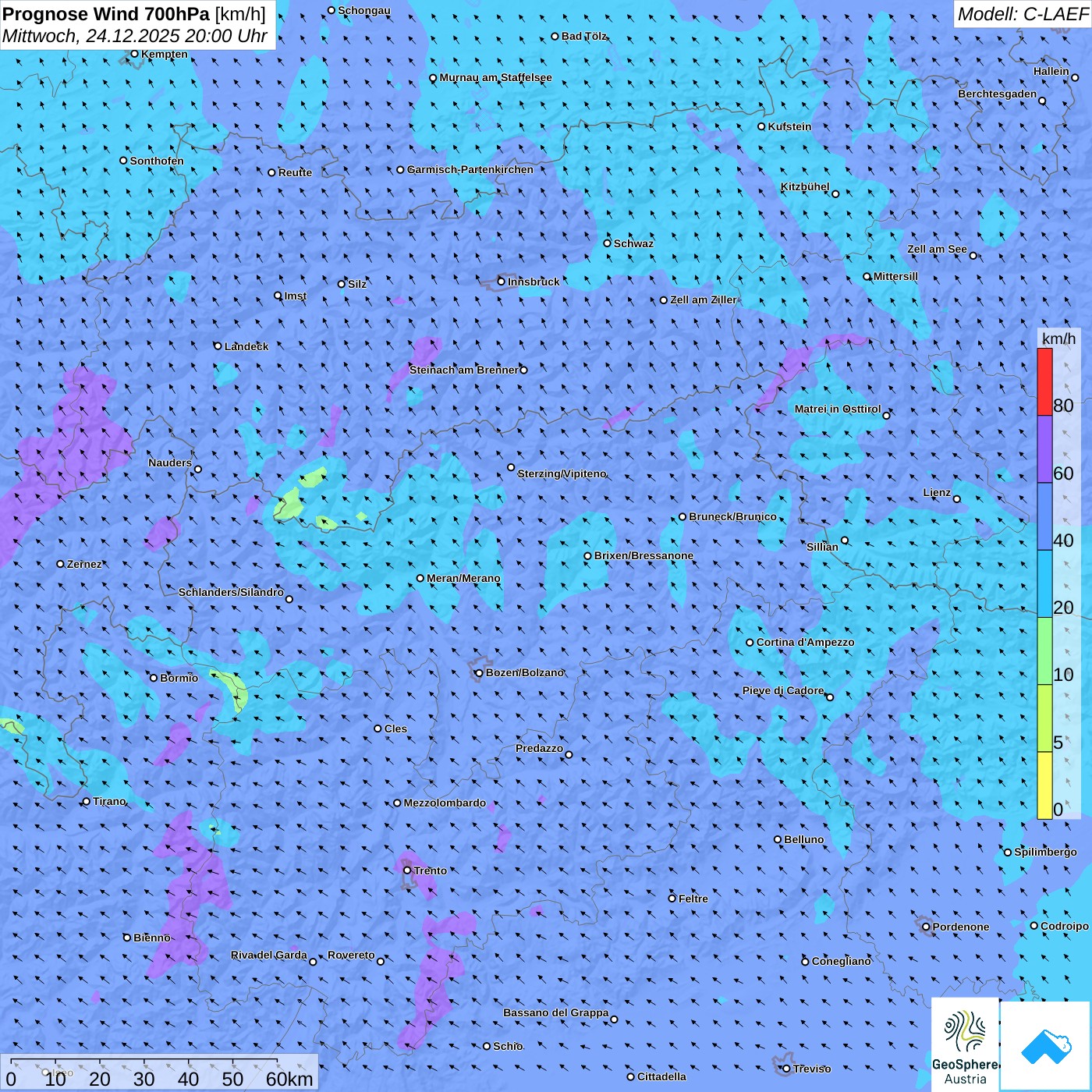Click the Kitzbühel city label
This screenshot has height=1092, width=1092.
point(805,186)
